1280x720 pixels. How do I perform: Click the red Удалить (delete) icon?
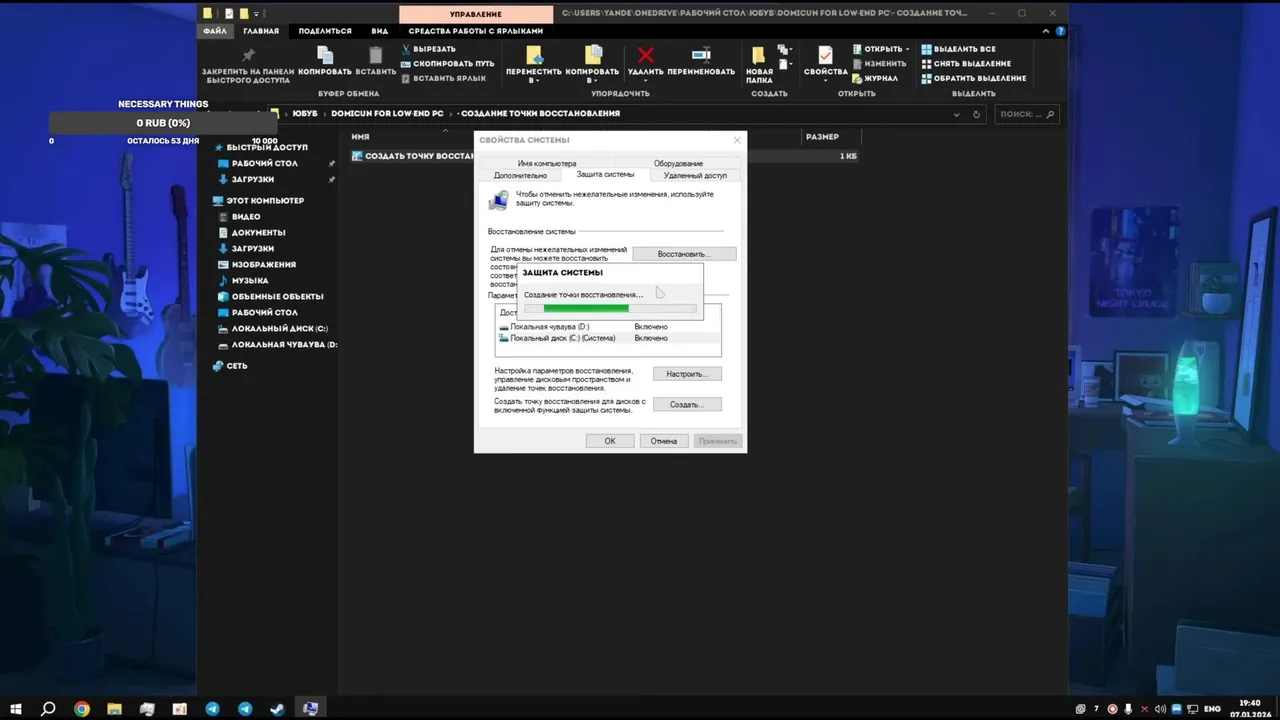646,55
